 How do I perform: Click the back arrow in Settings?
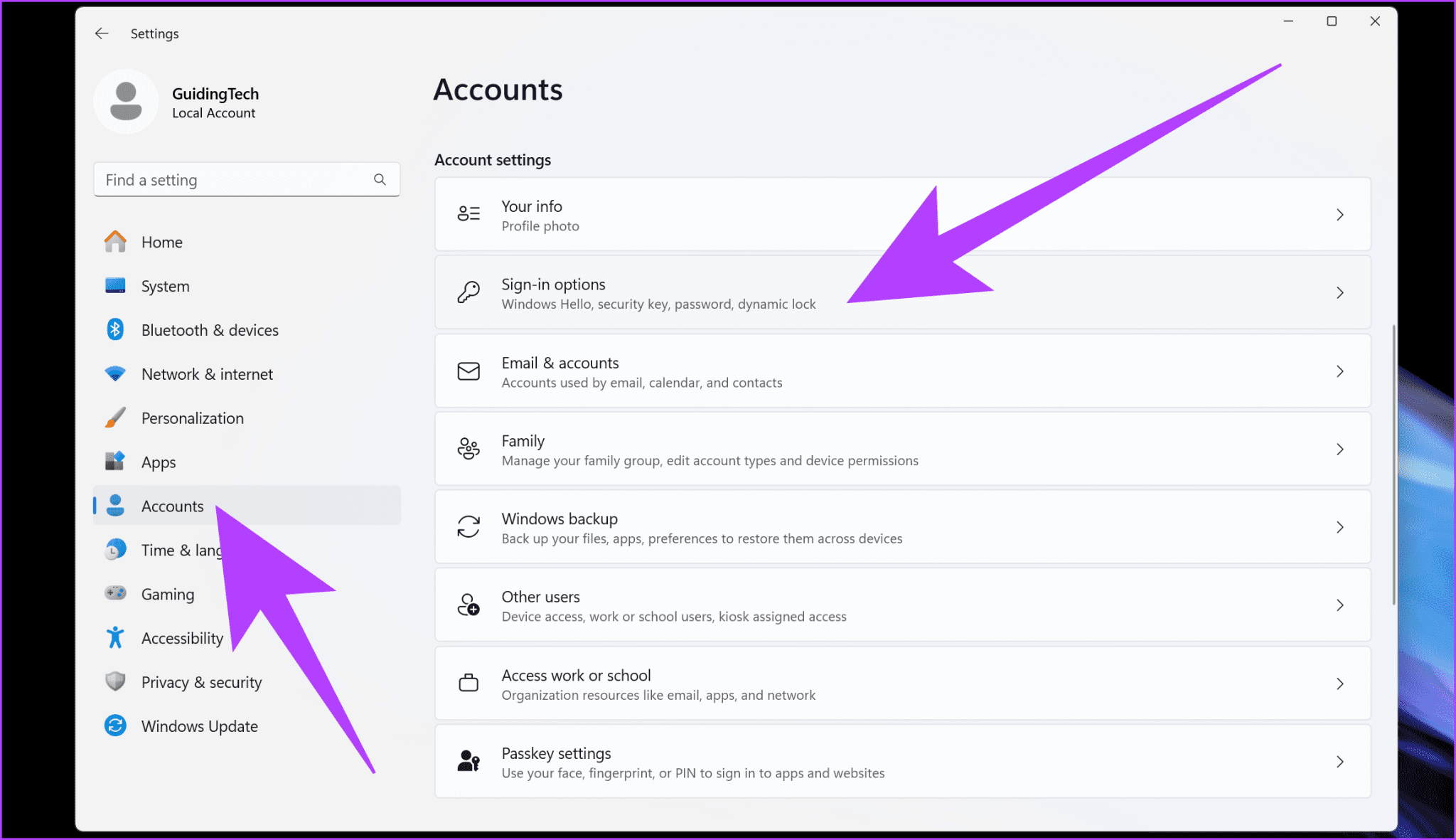(102, 33)
